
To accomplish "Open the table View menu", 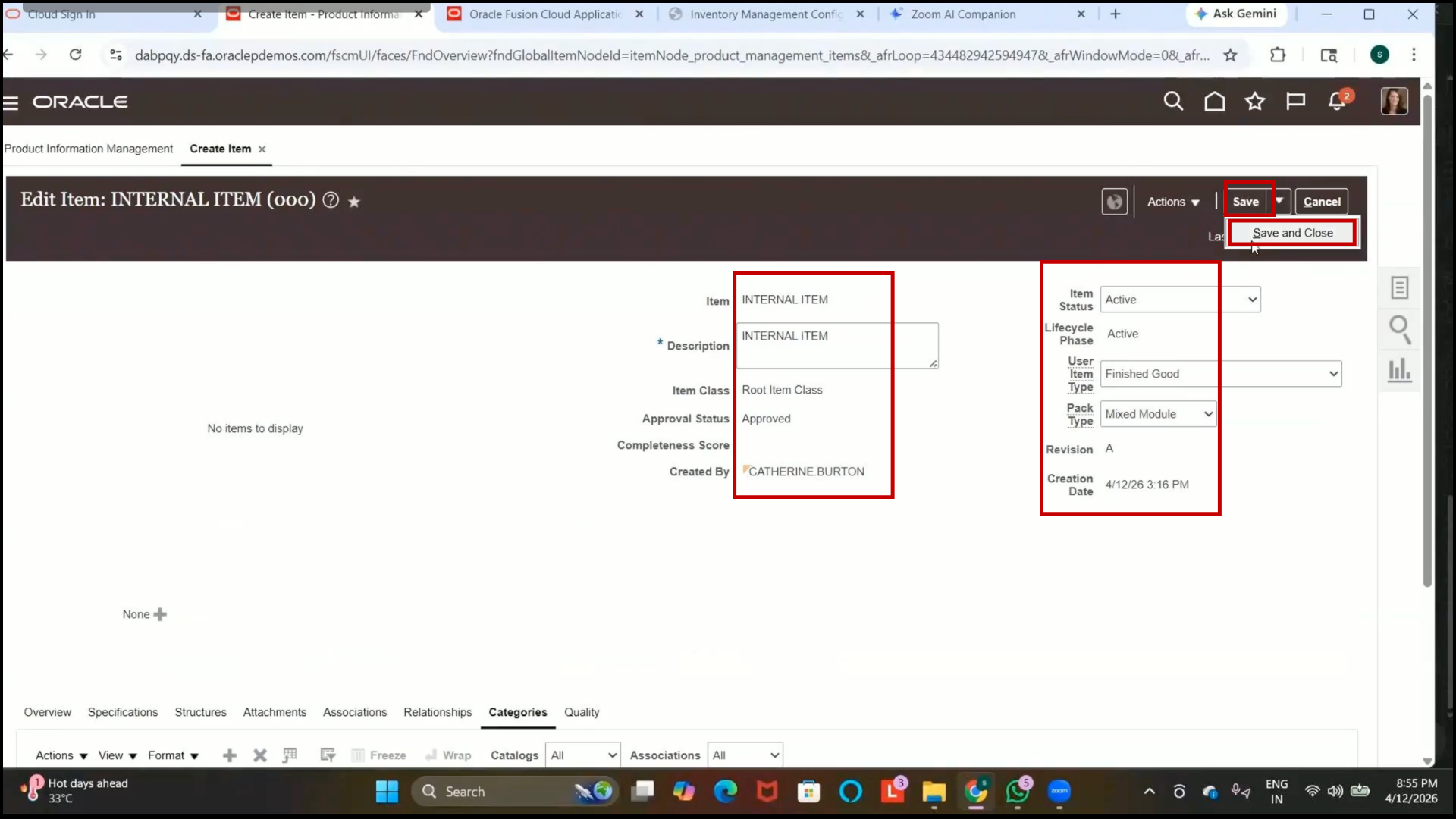I will (x=118, y=755).
